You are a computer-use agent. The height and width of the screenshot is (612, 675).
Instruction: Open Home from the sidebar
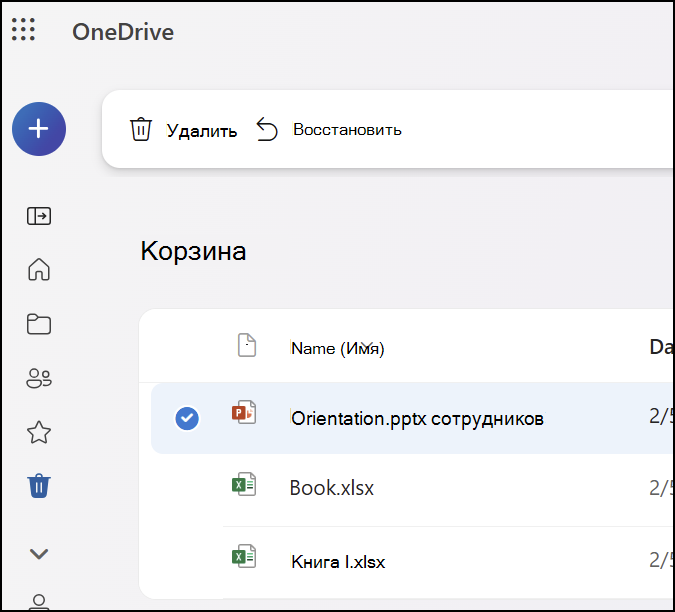[x=39, y=269]
